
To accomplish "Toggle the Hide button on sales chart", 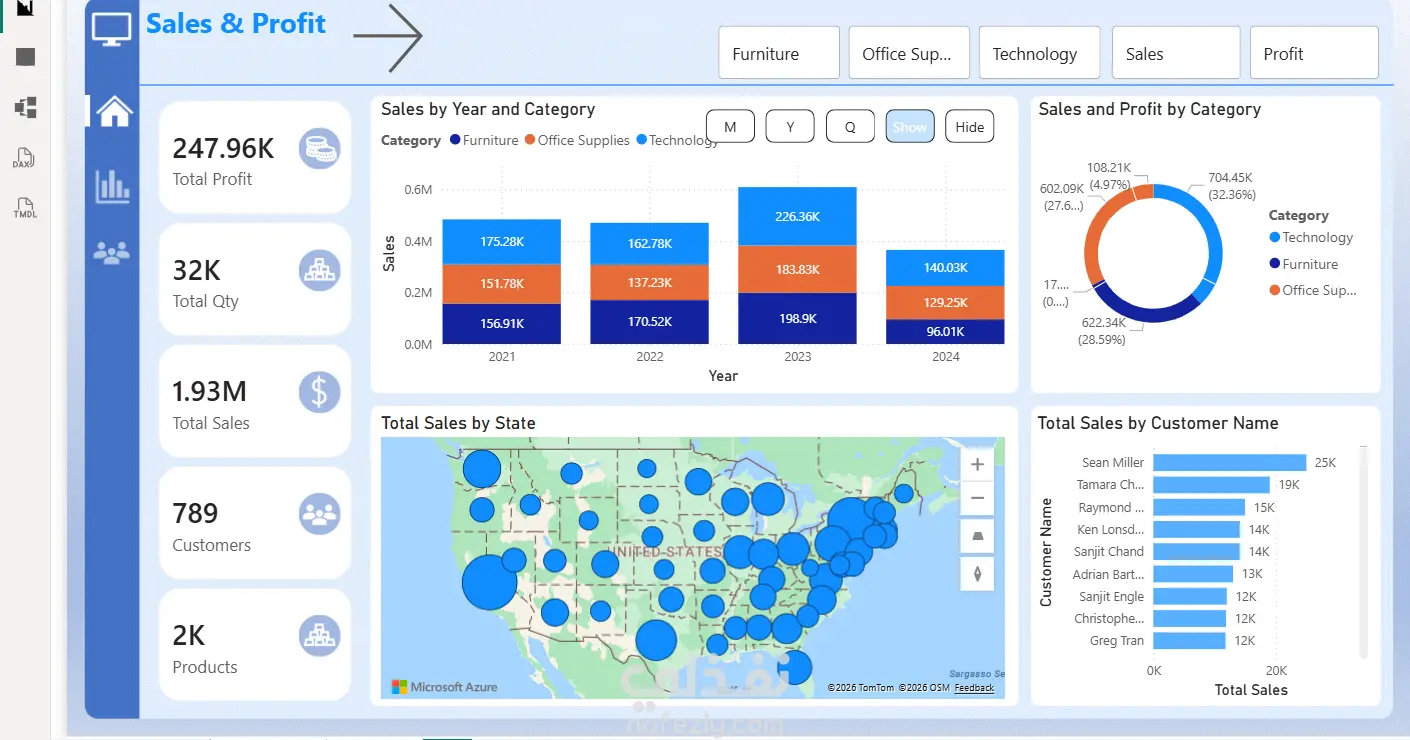I will [970, 127].
